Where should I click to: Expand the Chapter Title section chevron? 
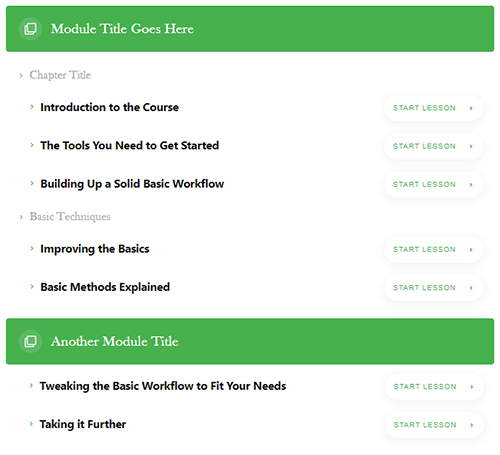[x=21, y=76]
